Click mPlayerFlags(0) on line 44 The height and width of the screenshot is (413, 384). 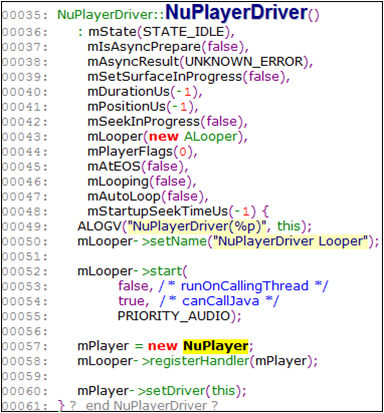140,152
